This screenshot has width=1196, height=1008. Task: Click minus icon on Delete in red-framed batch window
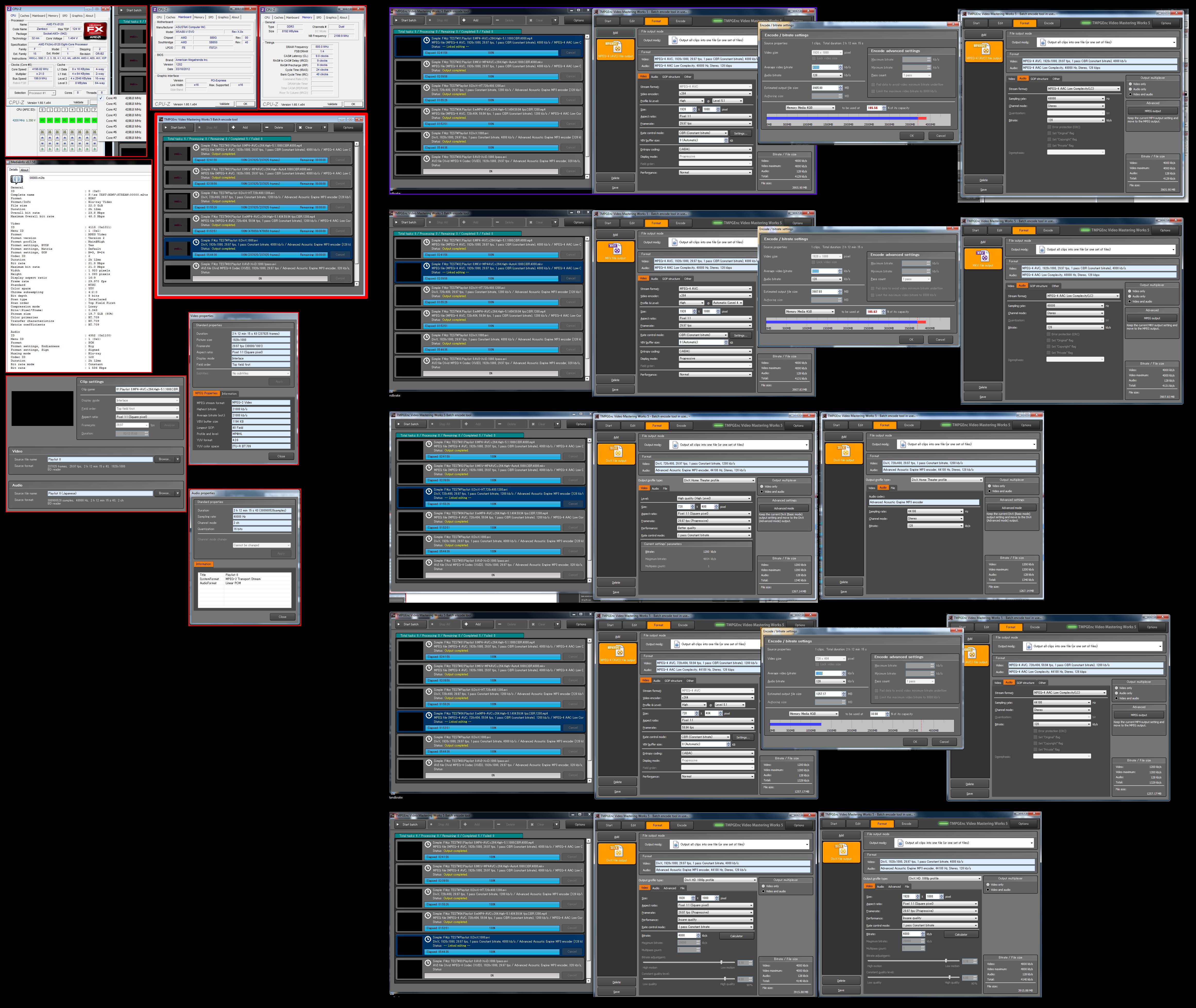[267, 128]
